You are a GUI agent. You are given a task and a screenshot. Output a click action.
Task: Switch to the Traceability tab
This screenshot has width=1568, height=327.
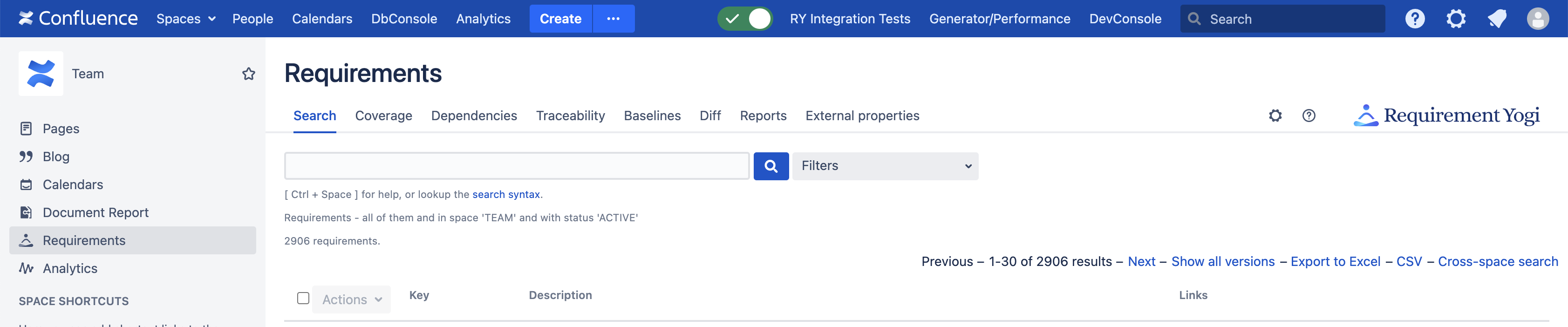(570, 116)
